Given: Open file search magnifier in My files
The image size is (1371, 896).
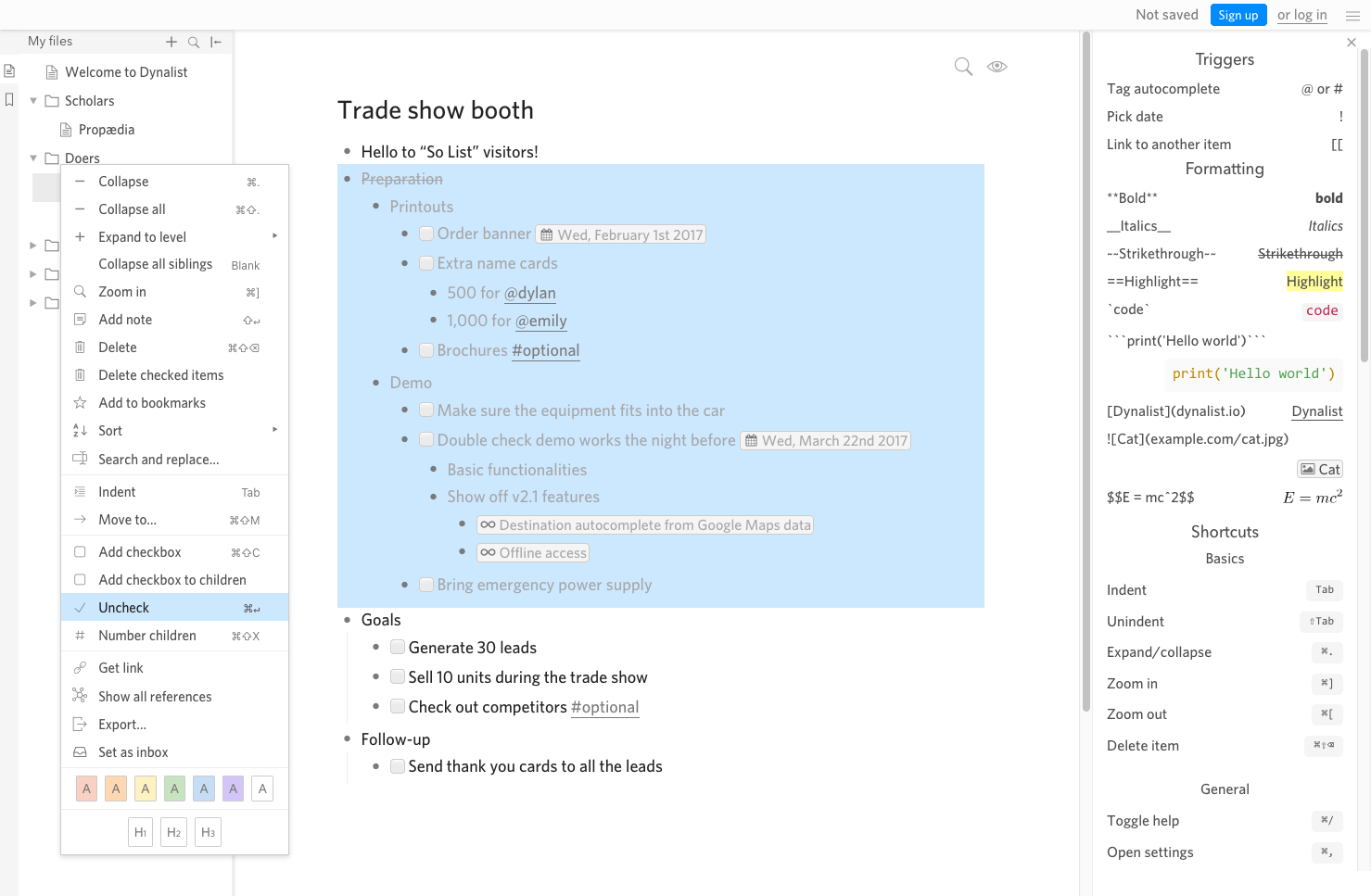Looking at the screenshot, I should tap(194, 42).
